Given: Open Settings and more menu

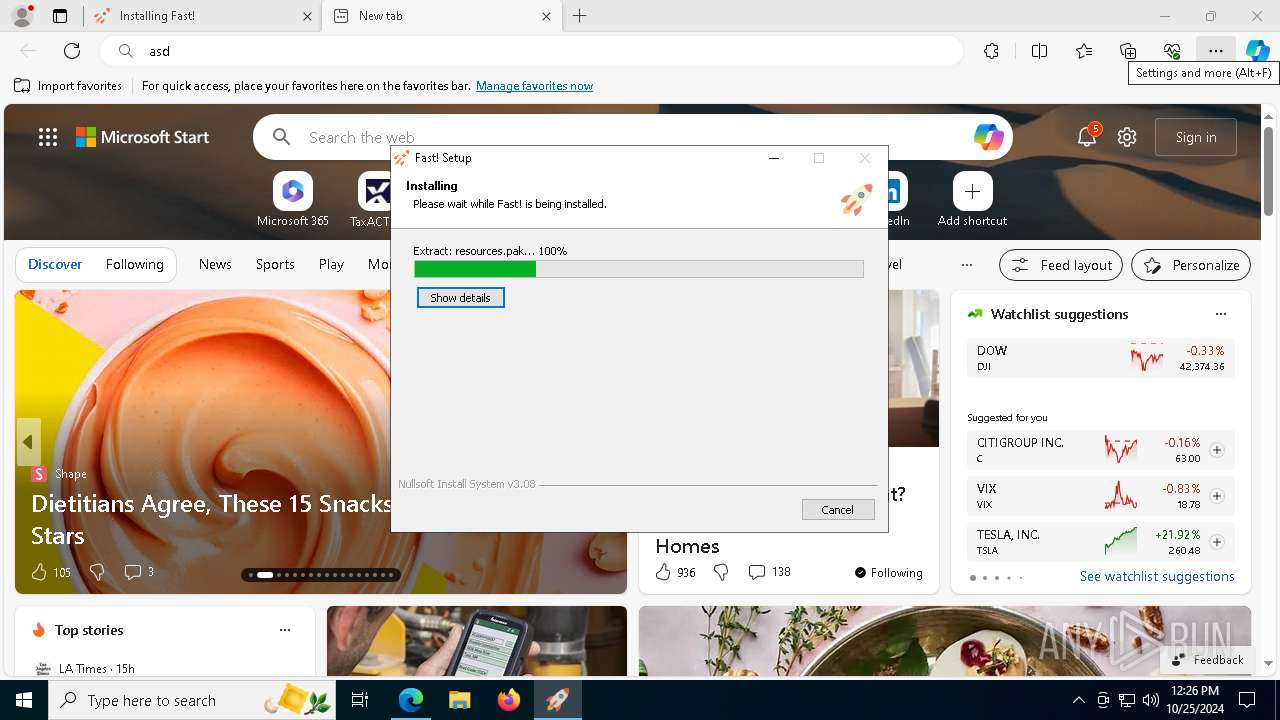Looking at the screenshot, I should [x=1215, y=51].
